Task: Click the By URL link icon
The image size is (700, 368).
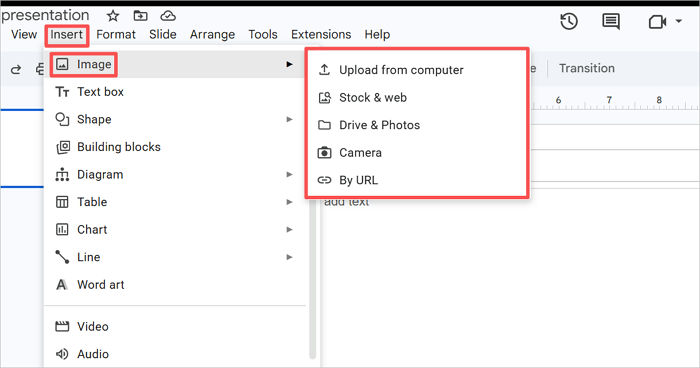Action: click(x=325, y=180)
